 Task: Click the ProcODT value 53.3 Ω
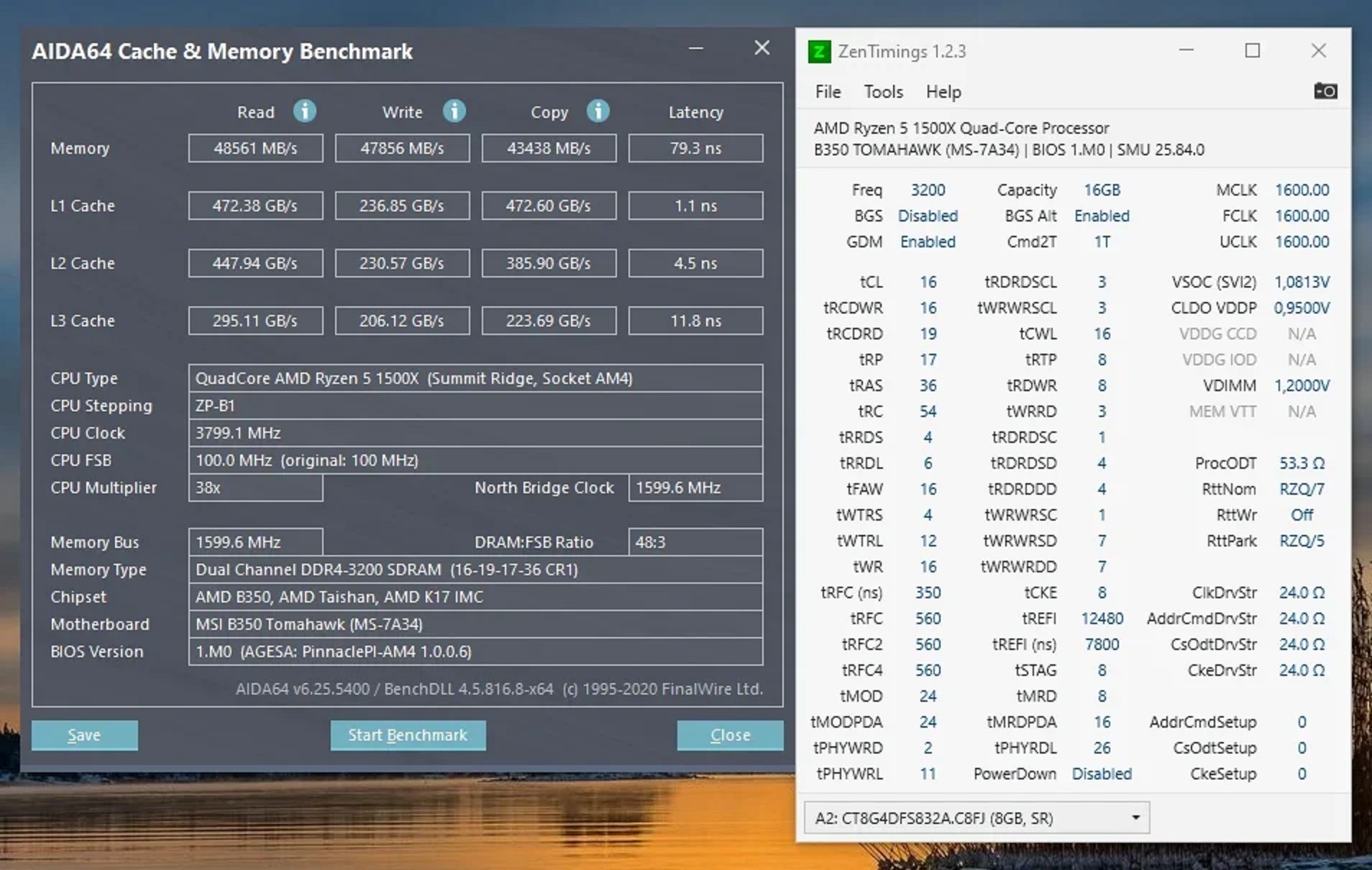pos(1302,463)
